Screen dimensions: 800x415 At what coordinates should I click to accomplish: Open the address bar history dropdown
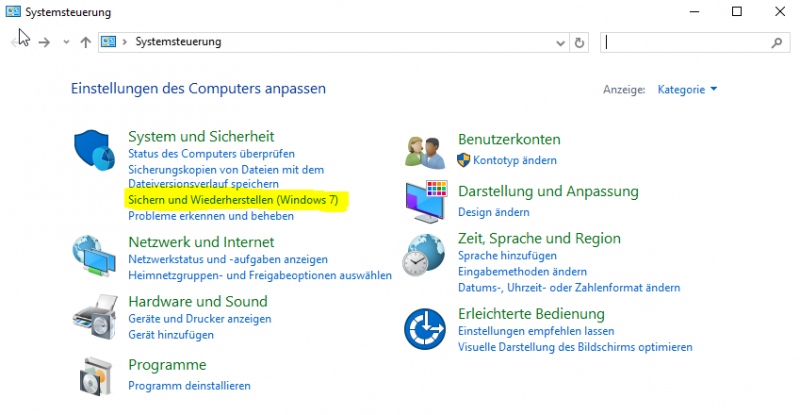point(560,43)
